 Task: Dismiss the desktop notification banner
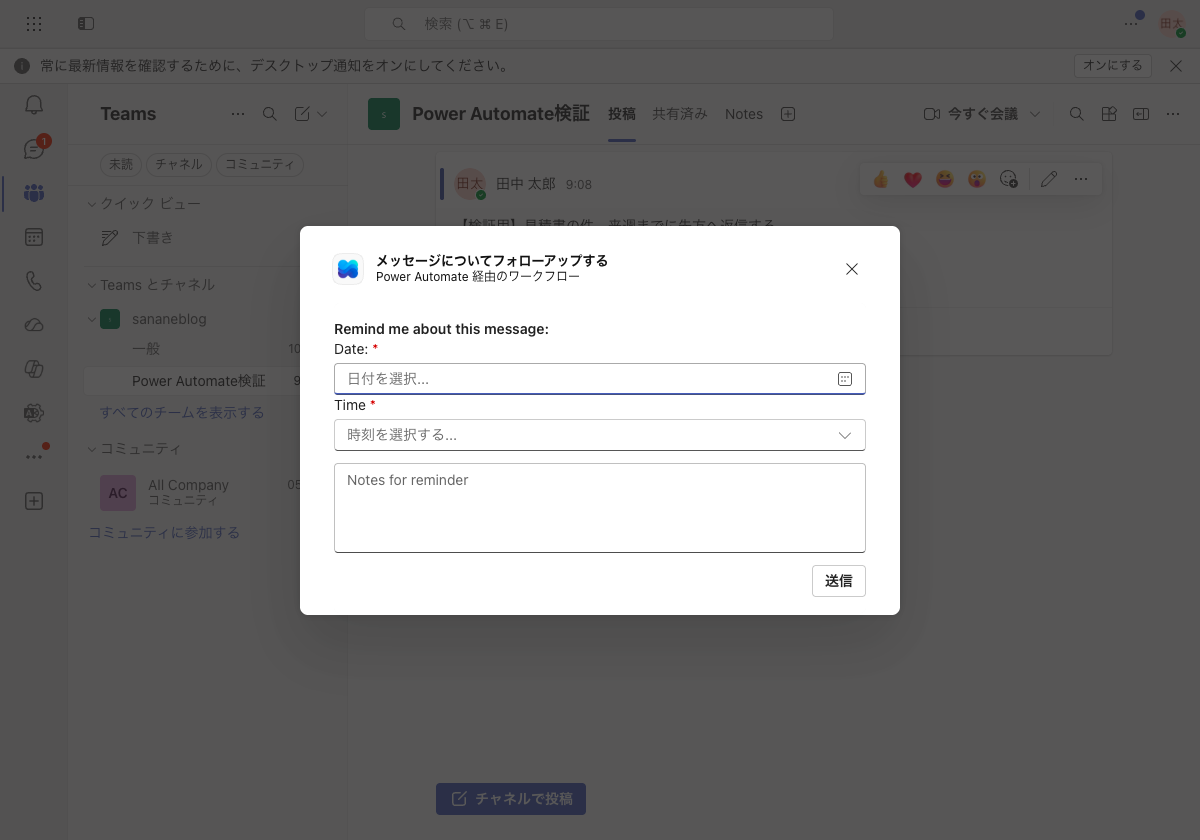[x=1176, y=66]
